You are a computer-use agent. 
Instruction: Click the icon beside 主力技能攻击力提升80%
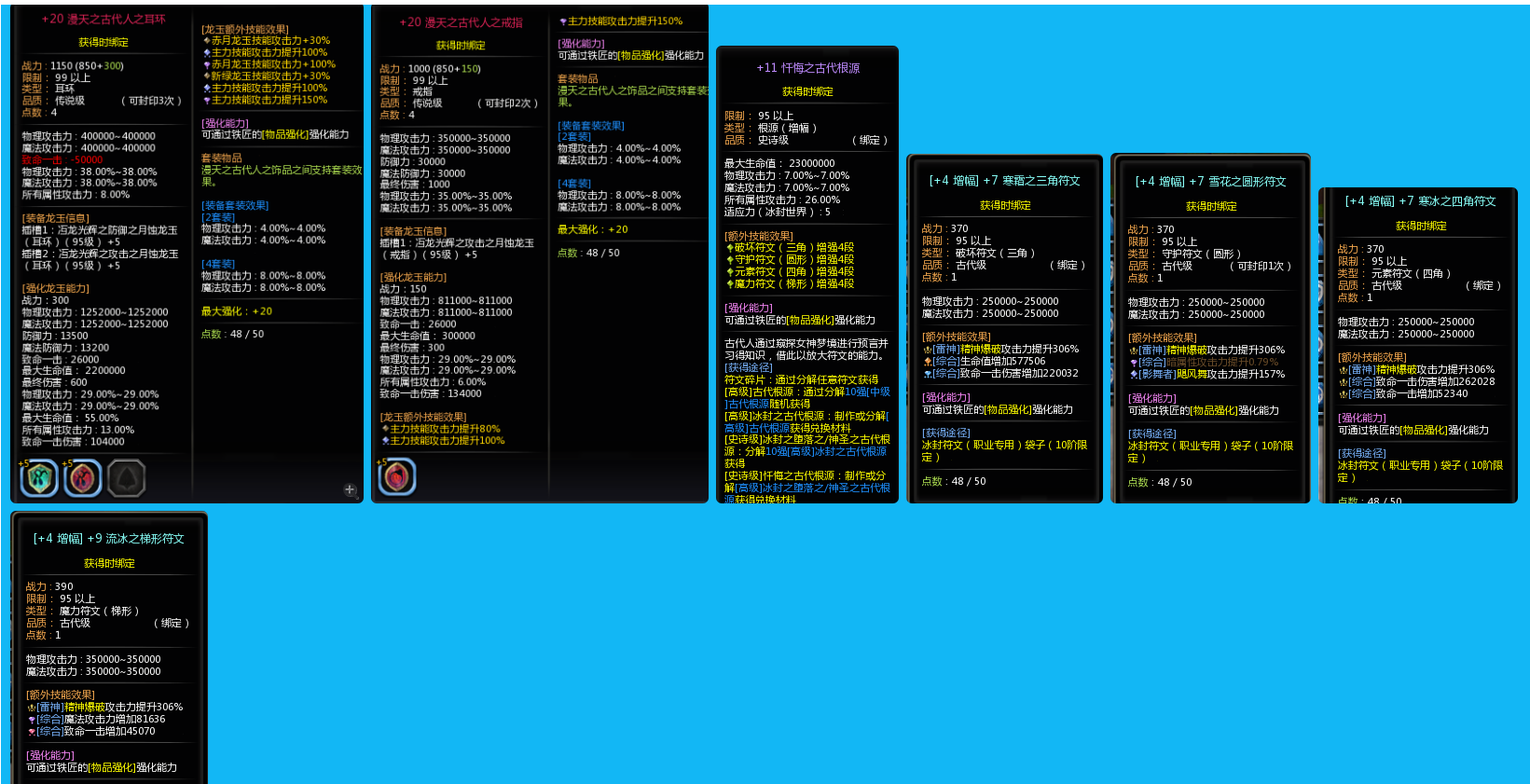tap(384, 429)
